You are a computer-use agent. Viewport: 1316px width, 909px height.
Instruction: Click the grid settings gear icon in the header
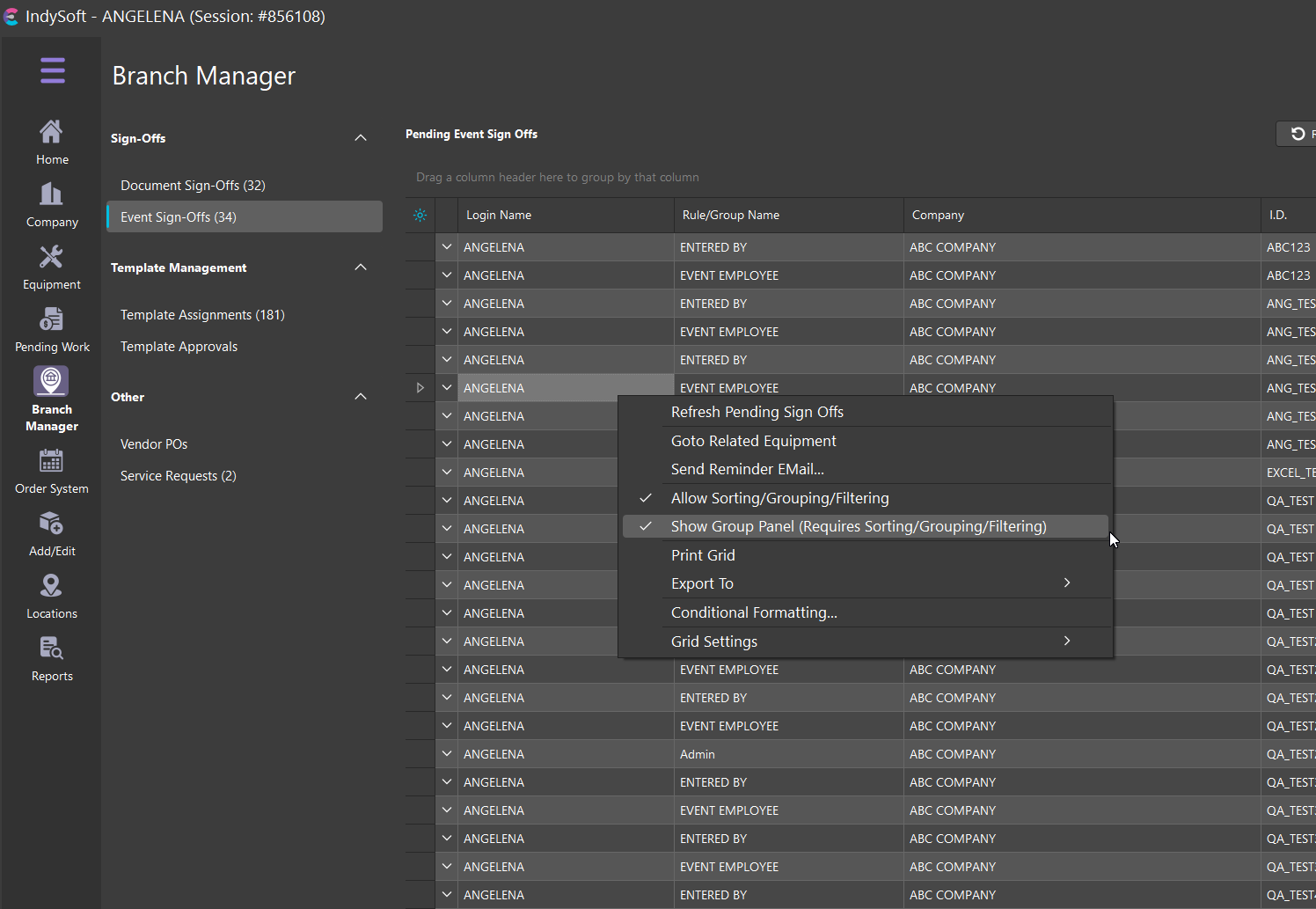pos(420,216)
